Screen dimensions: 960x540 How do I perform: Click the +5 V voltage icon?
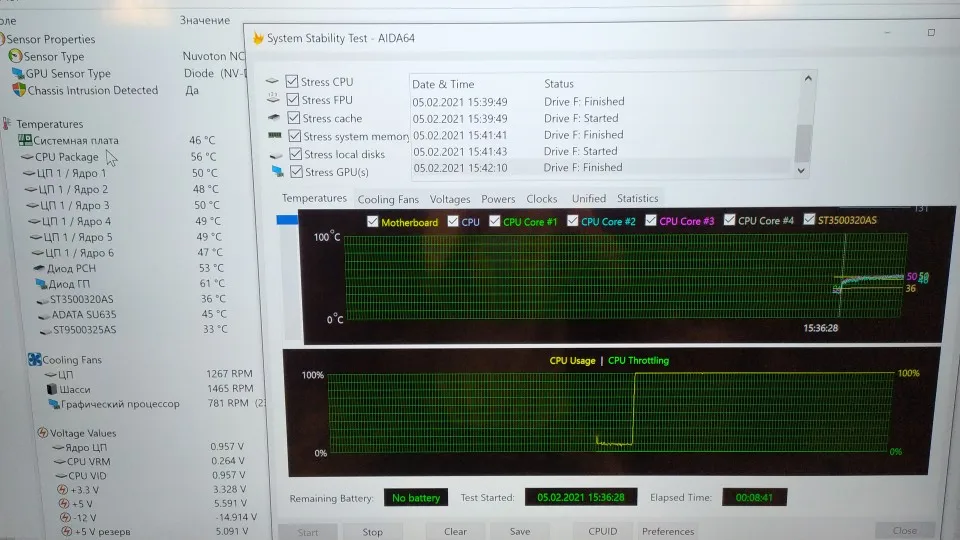point(64,504)
